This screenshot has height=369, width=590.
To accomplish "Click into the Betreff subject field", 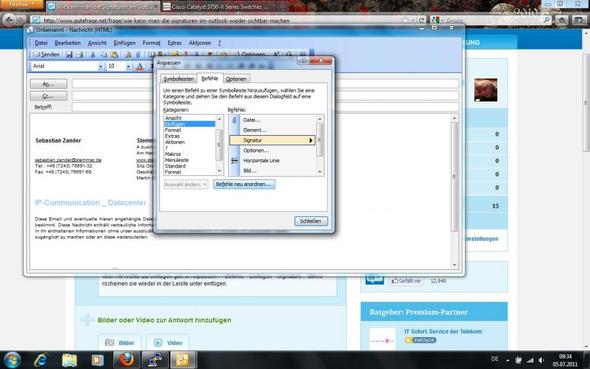I will [265, 107].
